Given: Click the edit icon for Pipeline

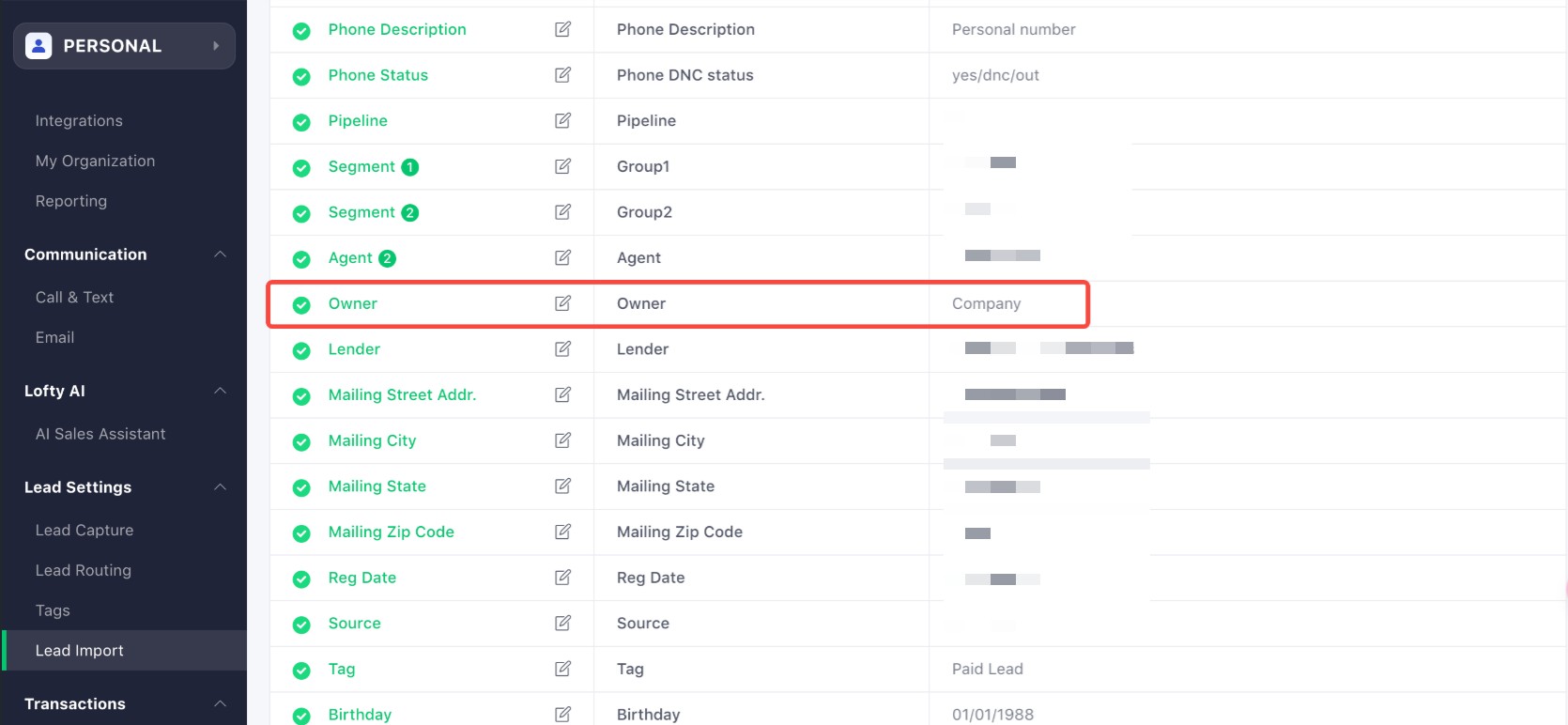Looking at the screenshot, I should pos(562,120).
